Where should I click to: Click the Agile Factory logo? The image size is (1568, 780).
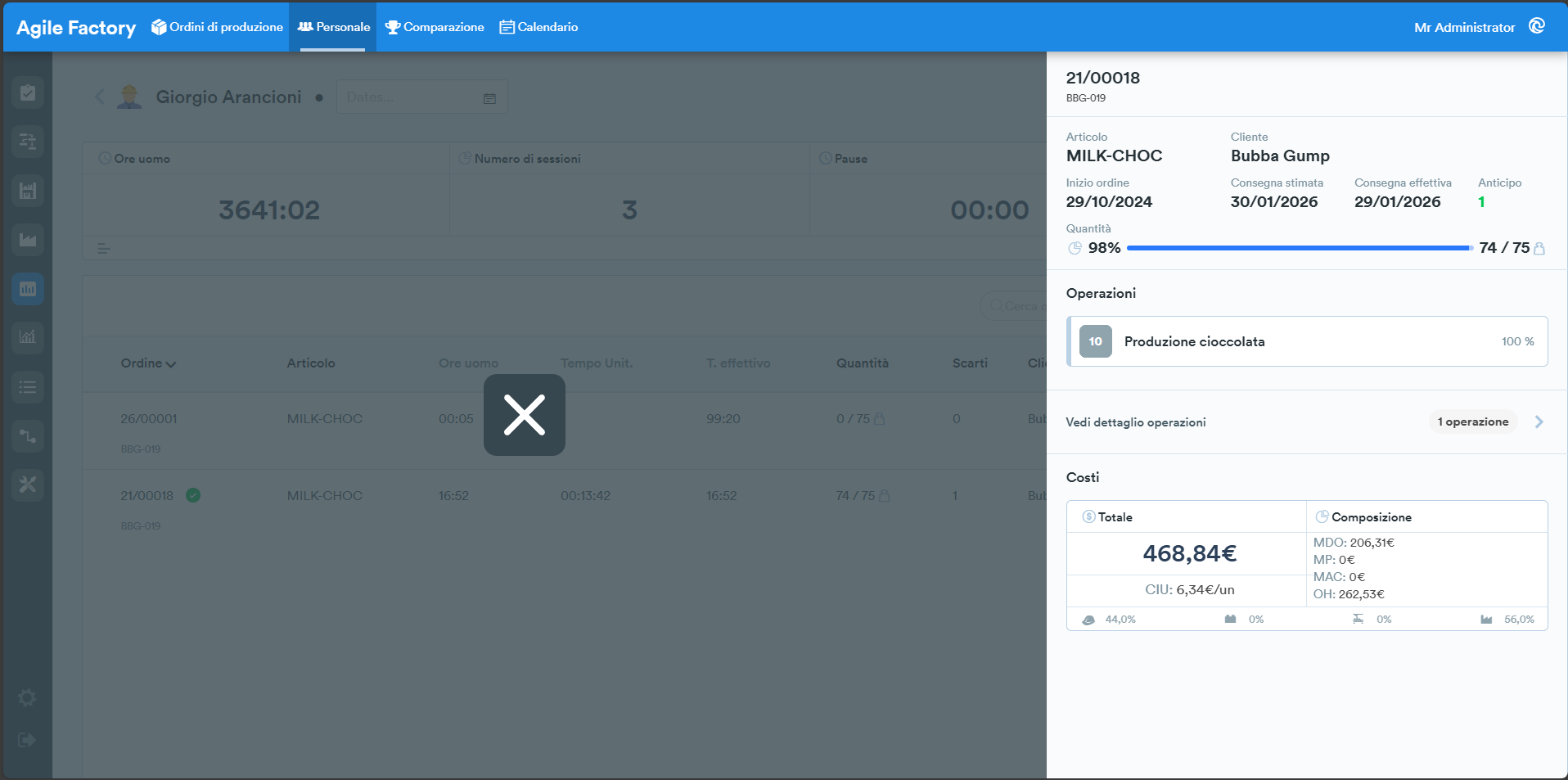click(76, 28)
